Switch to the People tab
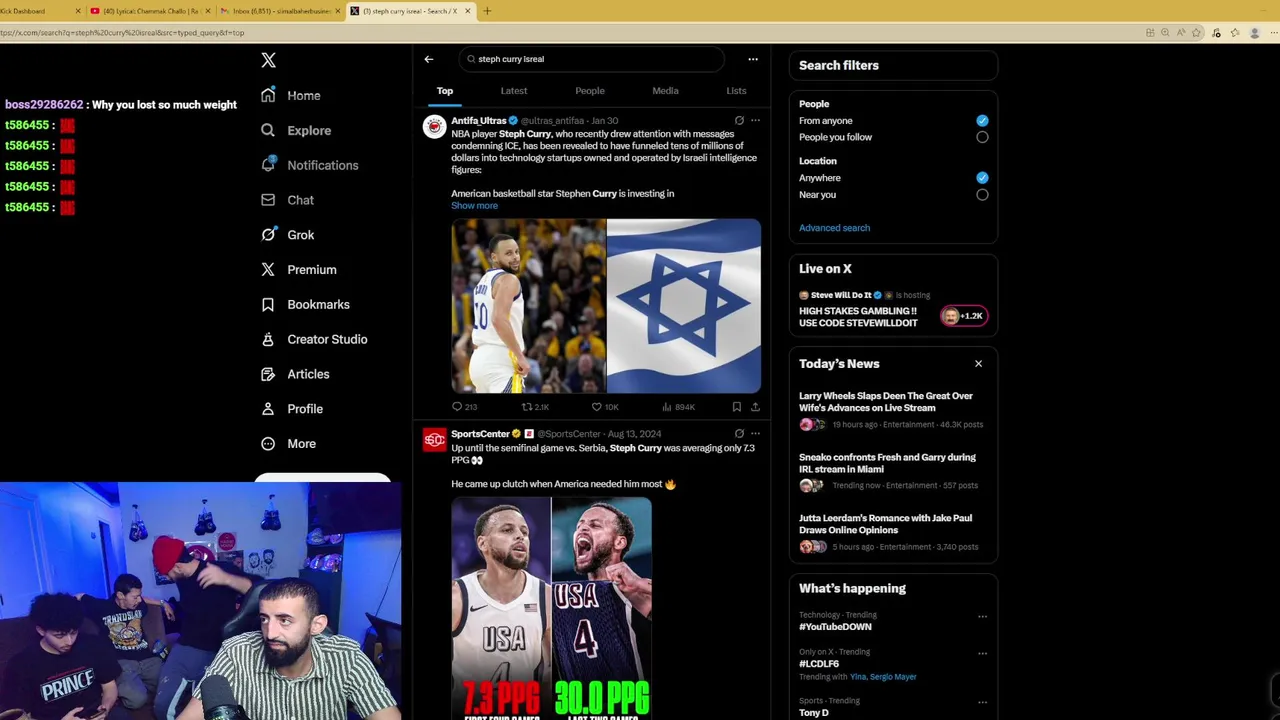Image resolution: width=1280 pixels, height=720 pixels. click(590, 91)
